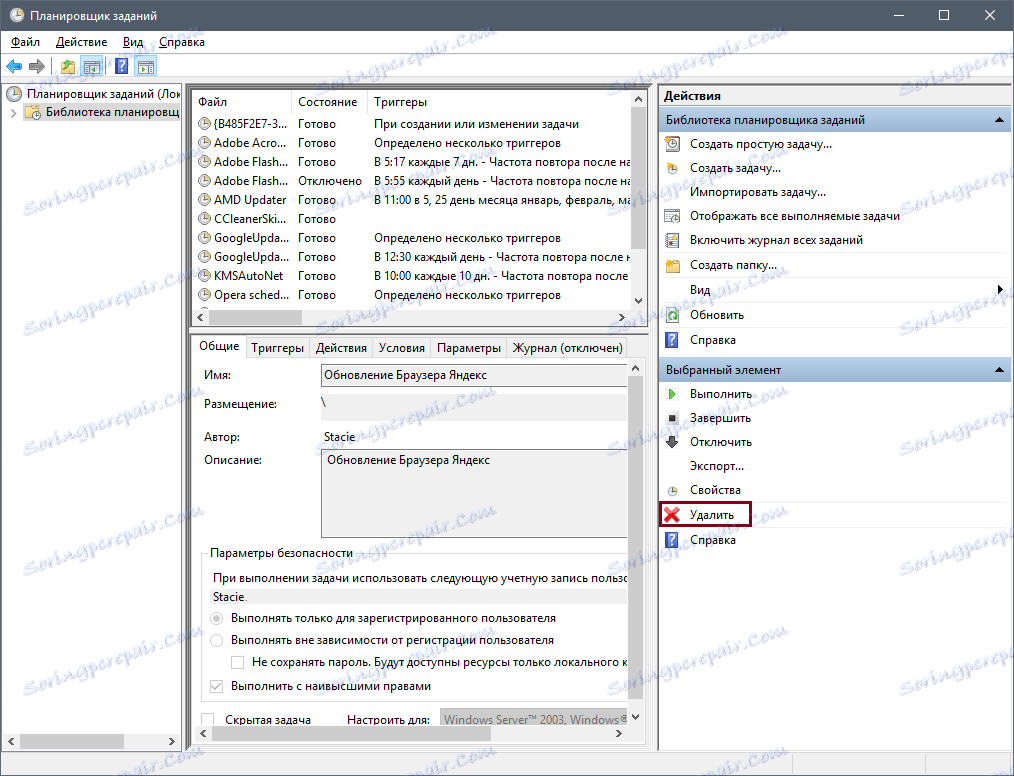Select 'Выполнять вне зависимости от регистрации' radio
Image resolution: width=1014 pixels, height=776 pixels.
coord(217,640)
